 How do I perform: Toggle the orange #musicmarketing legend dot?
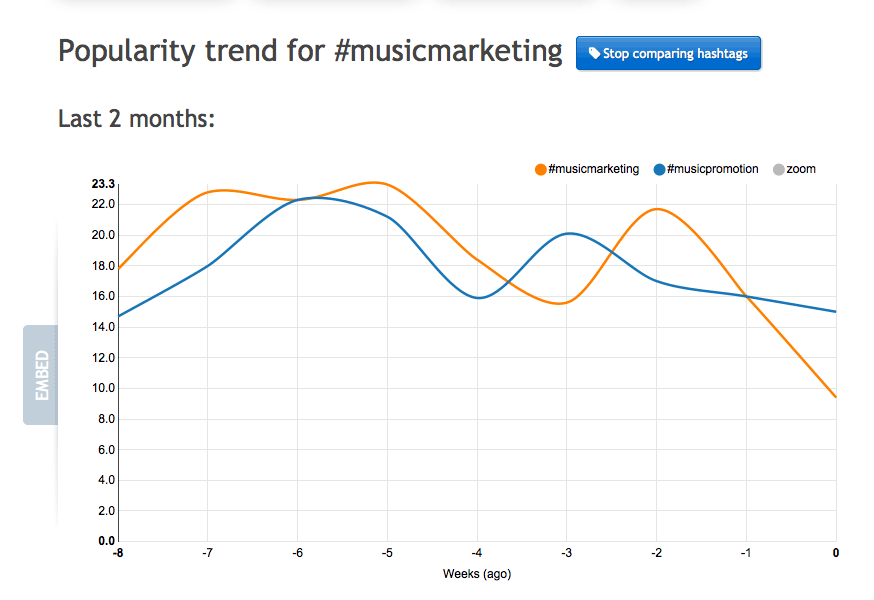click(x=540, y=170)
